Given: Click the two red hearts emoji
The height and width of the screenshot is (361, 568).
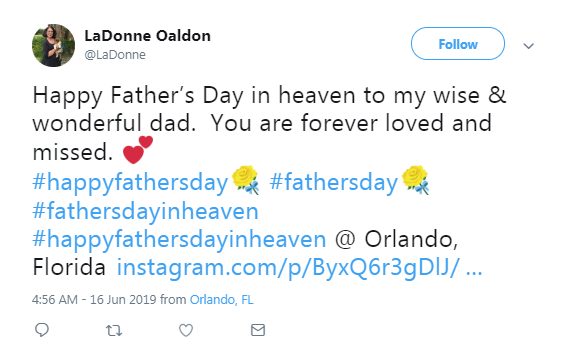Looking at the screenshot, I should (138, 150).
